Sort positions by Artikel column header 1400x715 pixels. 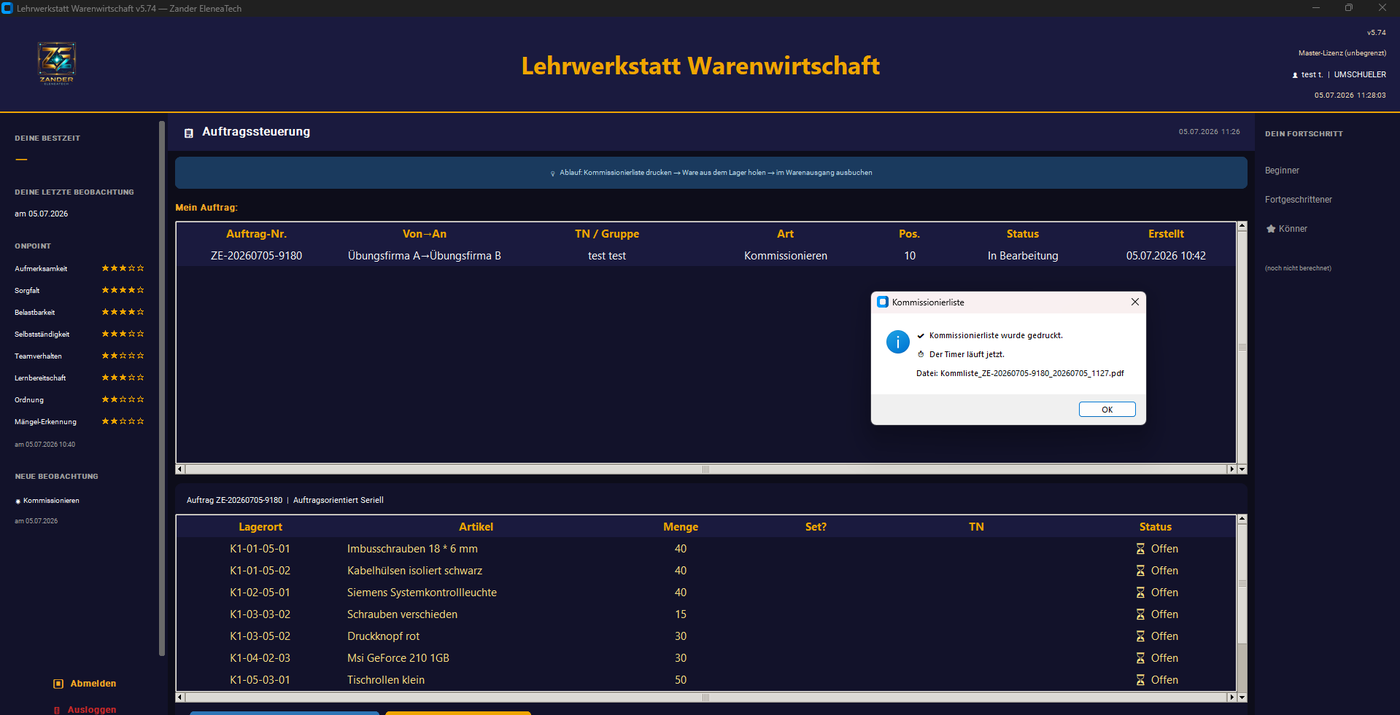[x=476, y=527]
